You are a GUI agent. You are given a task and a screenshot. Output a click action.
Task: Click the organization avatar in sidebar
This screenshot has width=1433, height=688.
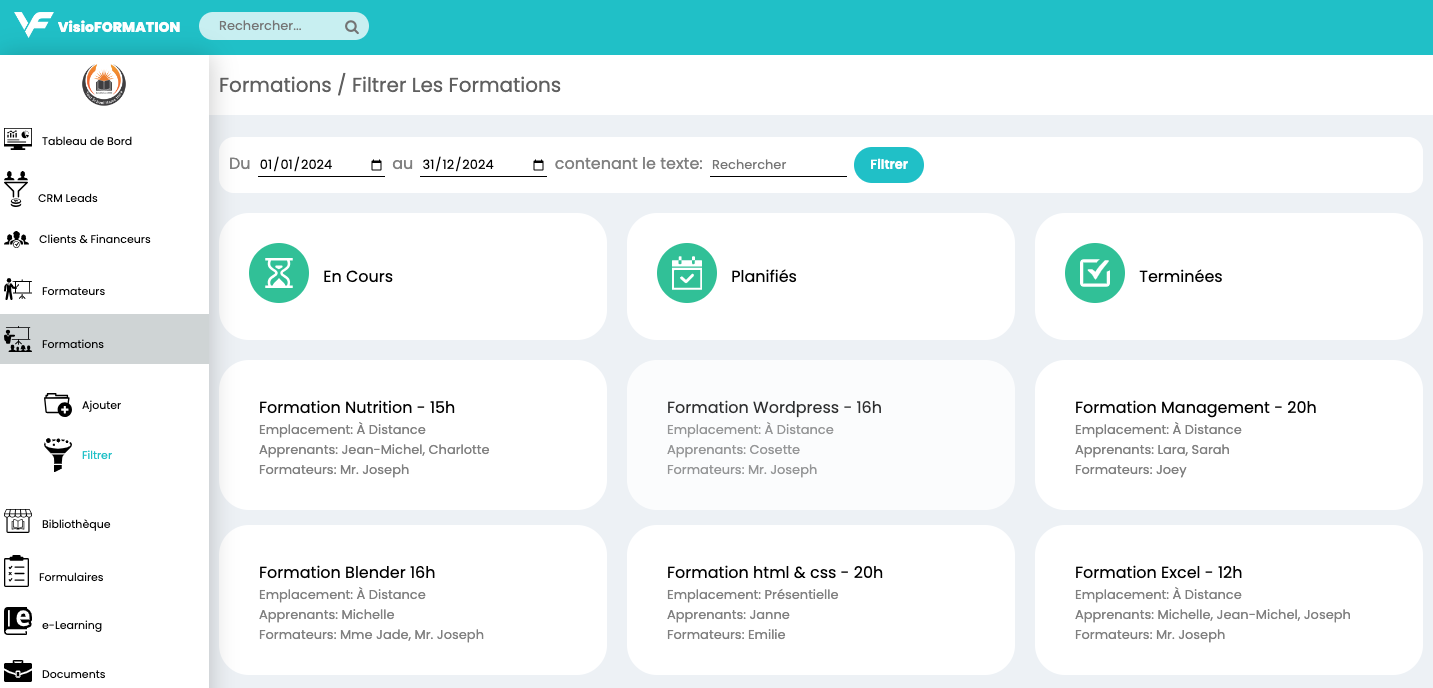click(104, 85)
